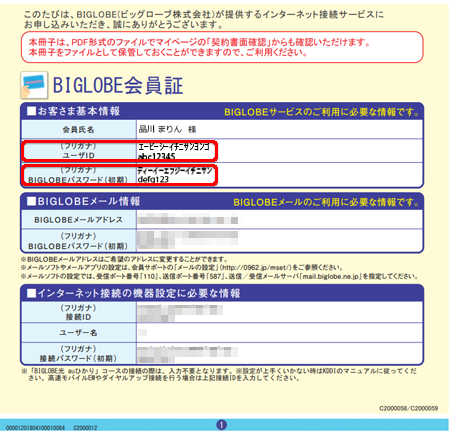Click the member card icon beside BIGLOBE会員証
The height and width of the screenshot is (437, 450).
(34, 85)
